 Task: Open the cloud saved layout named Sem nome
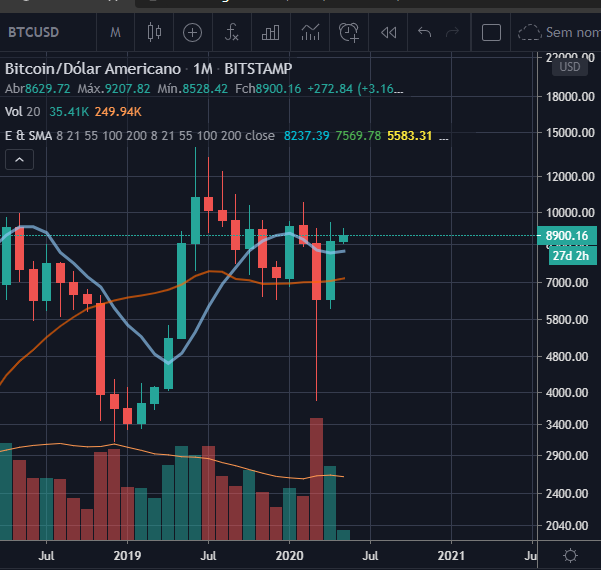click(x=558, y=33)
